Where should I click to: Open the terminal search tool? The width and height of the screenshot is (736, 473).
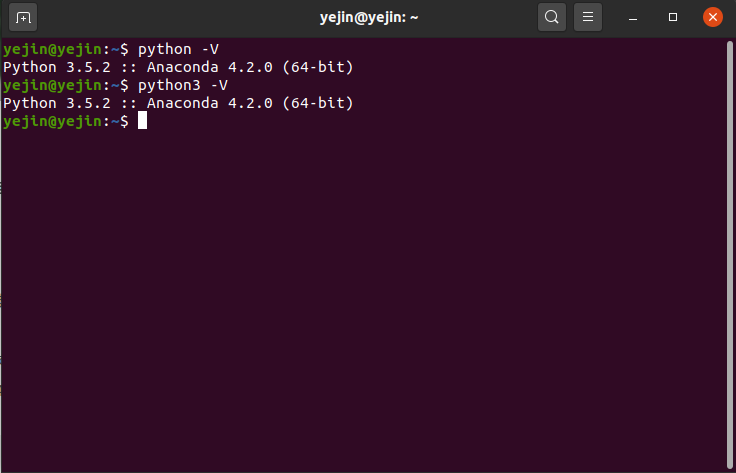coord(552,17)
